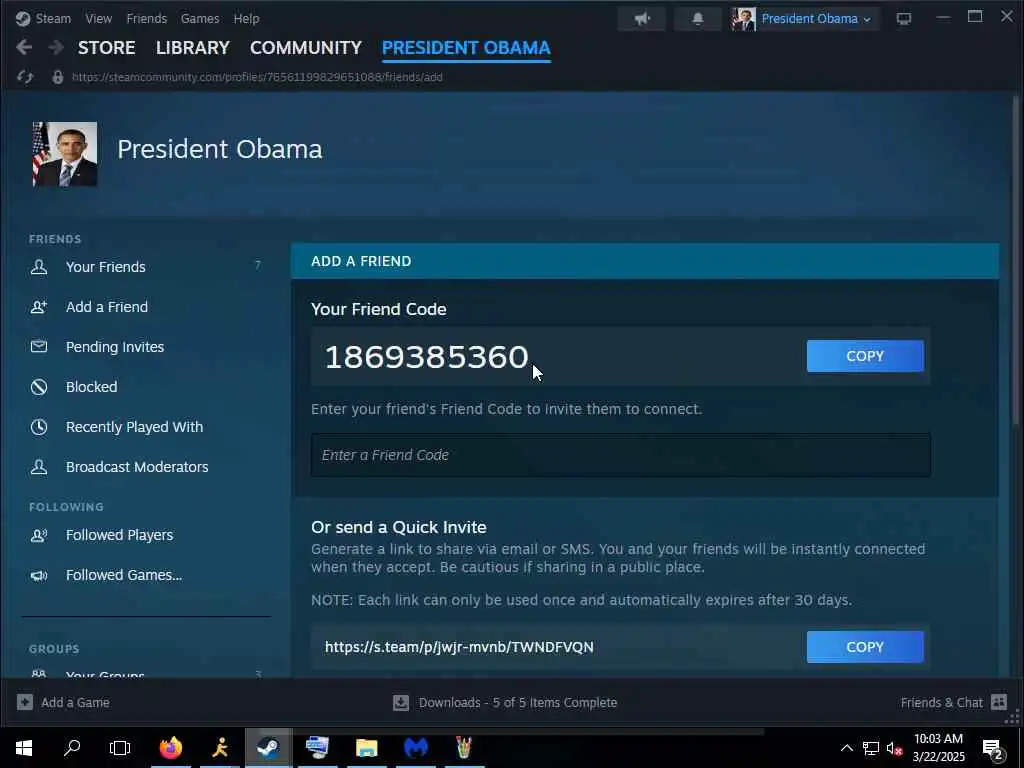The height and width of the screenshot is (768, 1024).
Task: Open the President Obama profile name heading
Action: (219, 150)
